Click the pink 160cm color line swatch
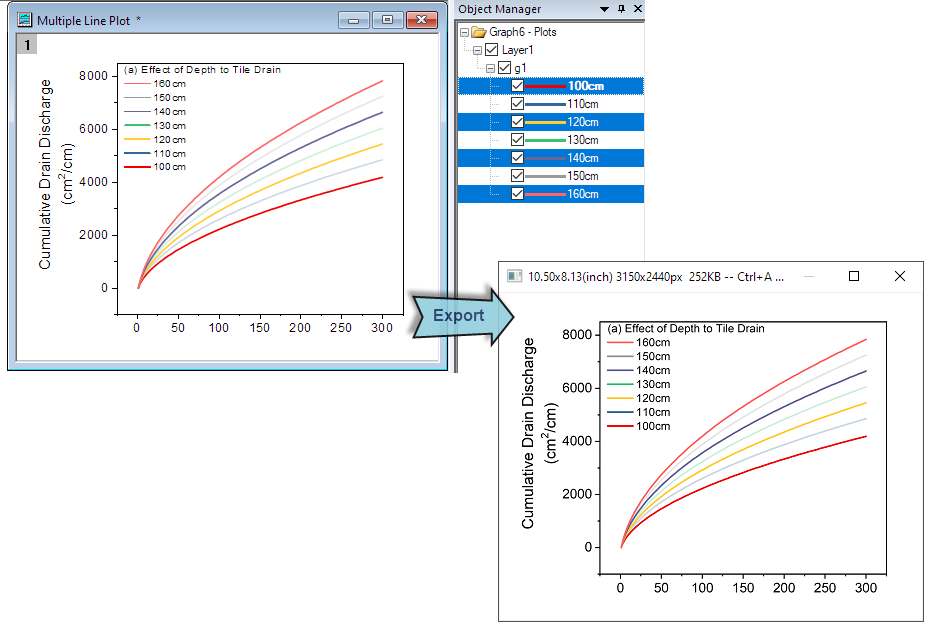The width and height of the screenshot is (930, 625). [x=544, y=193]
